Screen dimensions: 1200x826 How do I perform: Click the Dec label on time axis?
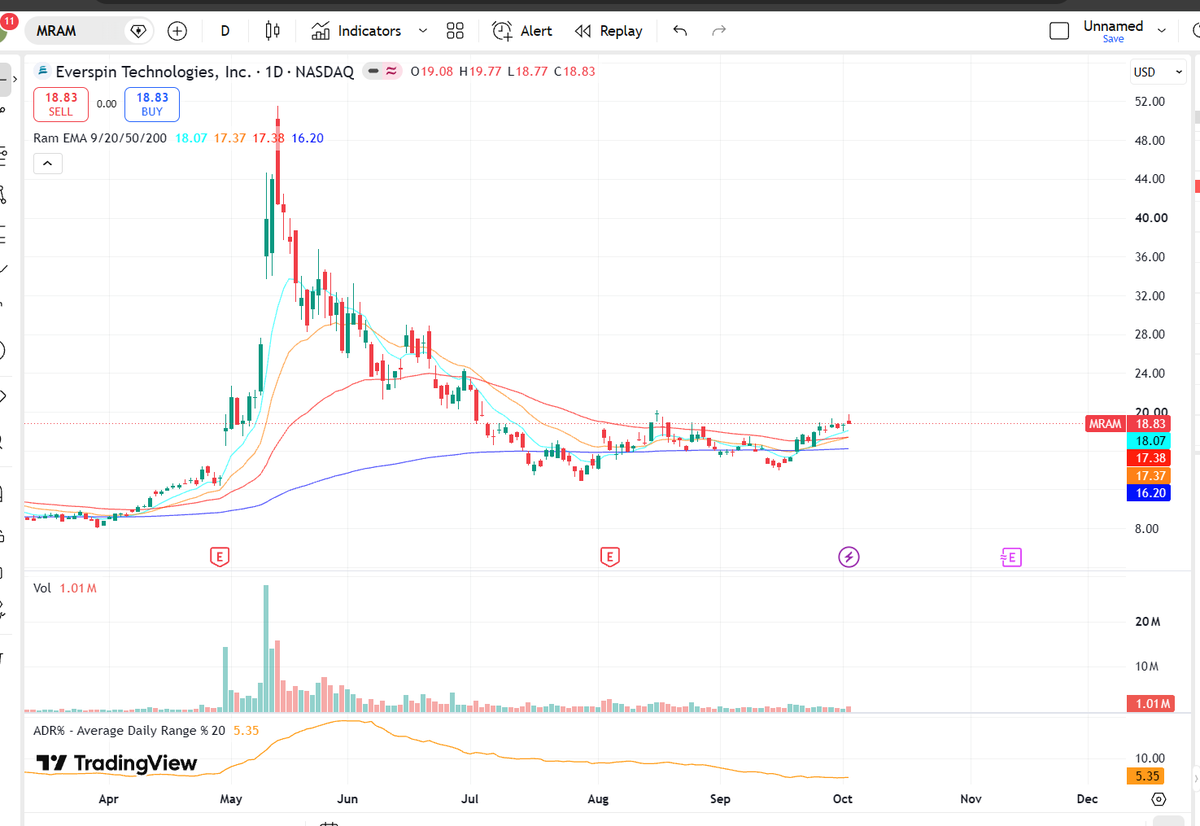[1087, 799]
